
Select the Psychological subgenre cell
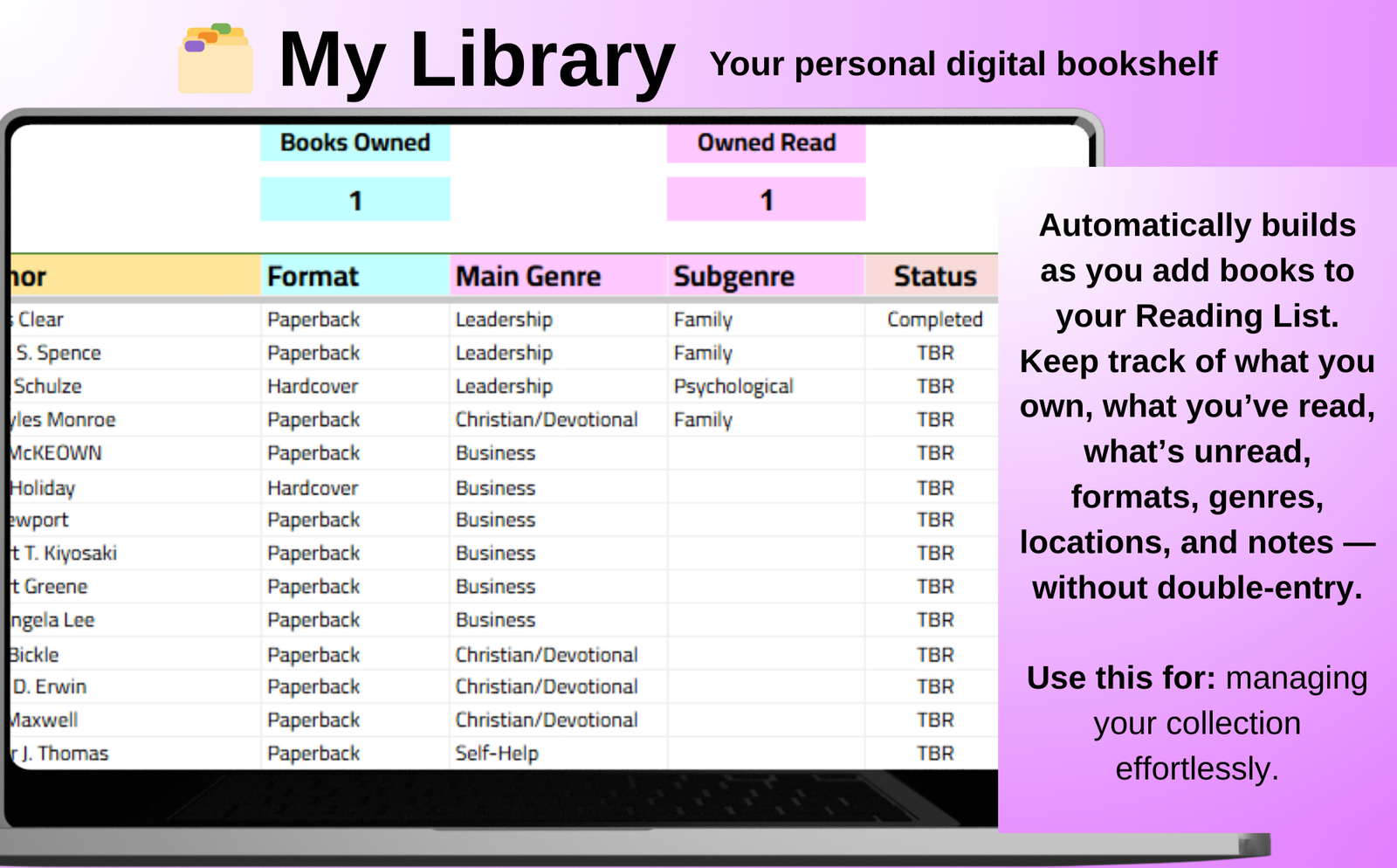coord(733,386)
